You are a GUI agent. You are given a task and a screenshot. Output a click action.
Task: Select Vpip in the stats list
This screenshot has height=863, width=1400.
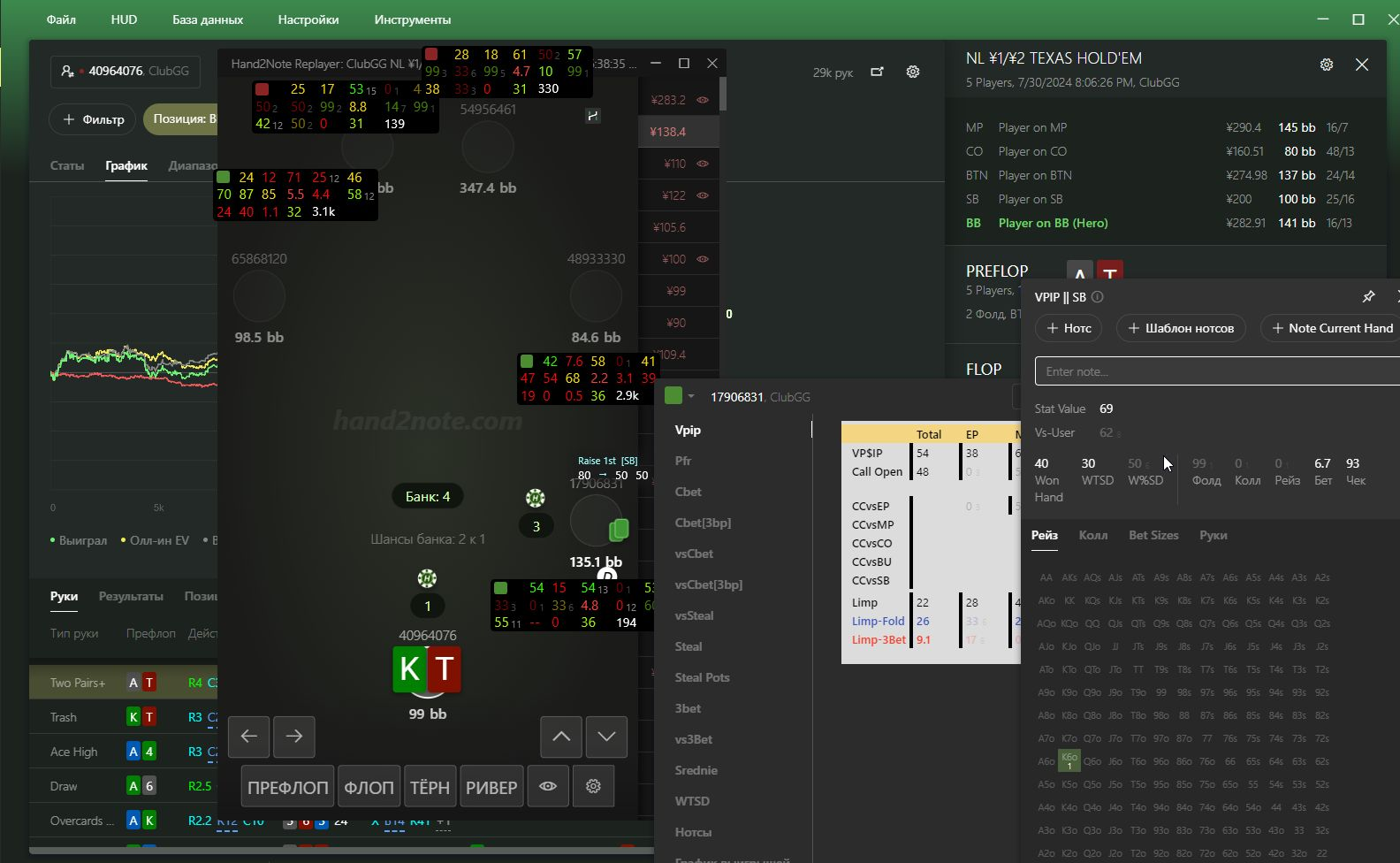[x=688, y=430]
